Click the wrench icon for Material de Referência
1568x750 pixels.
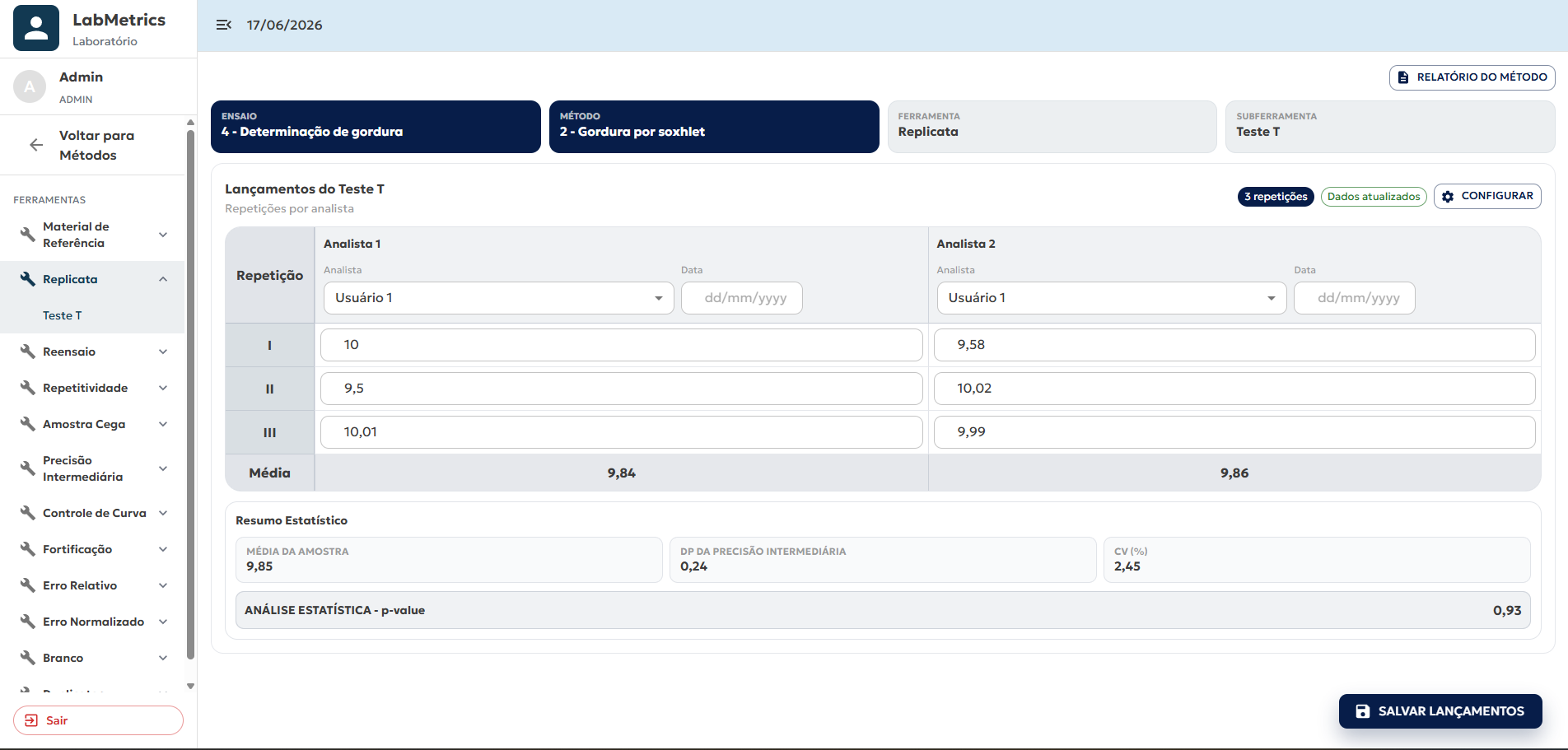click(28, 235)
